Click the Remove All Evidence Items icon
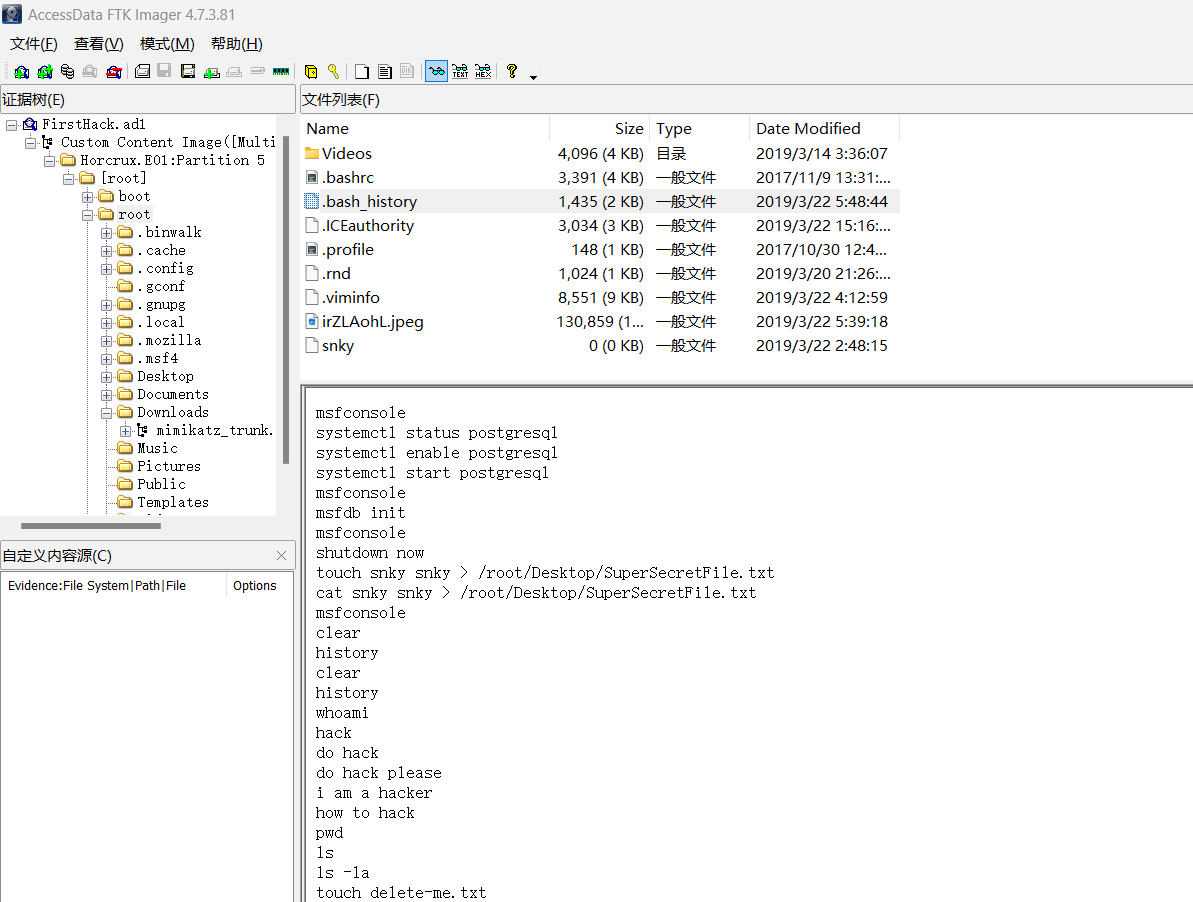This screenshot has width=1193, height=902. point(113,71)
